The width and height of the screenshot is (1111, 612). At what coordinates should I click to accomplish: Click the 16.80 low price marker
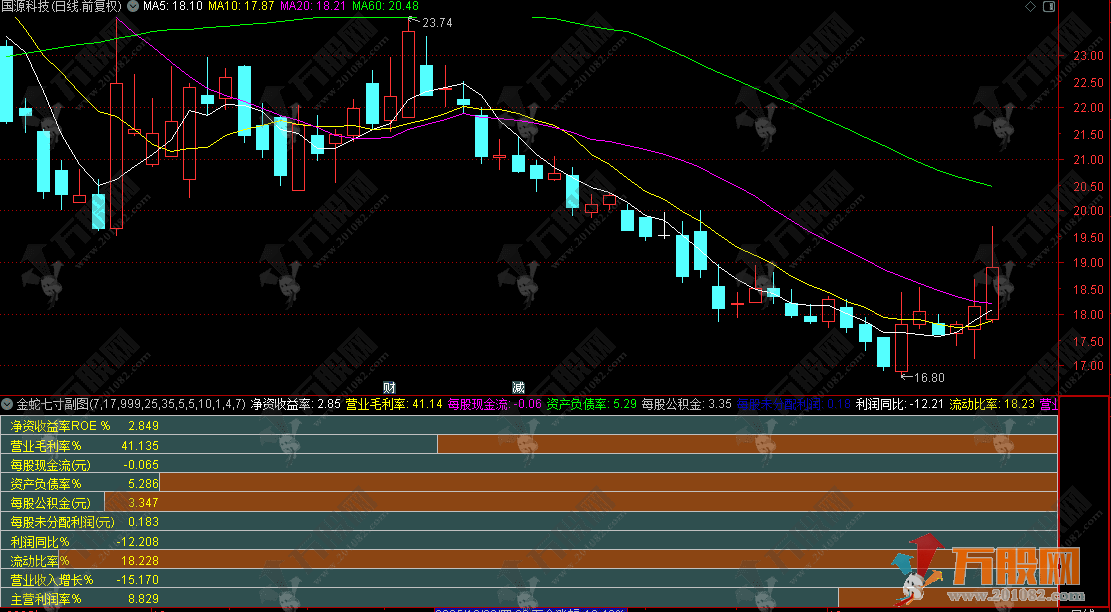coord(929,377)
